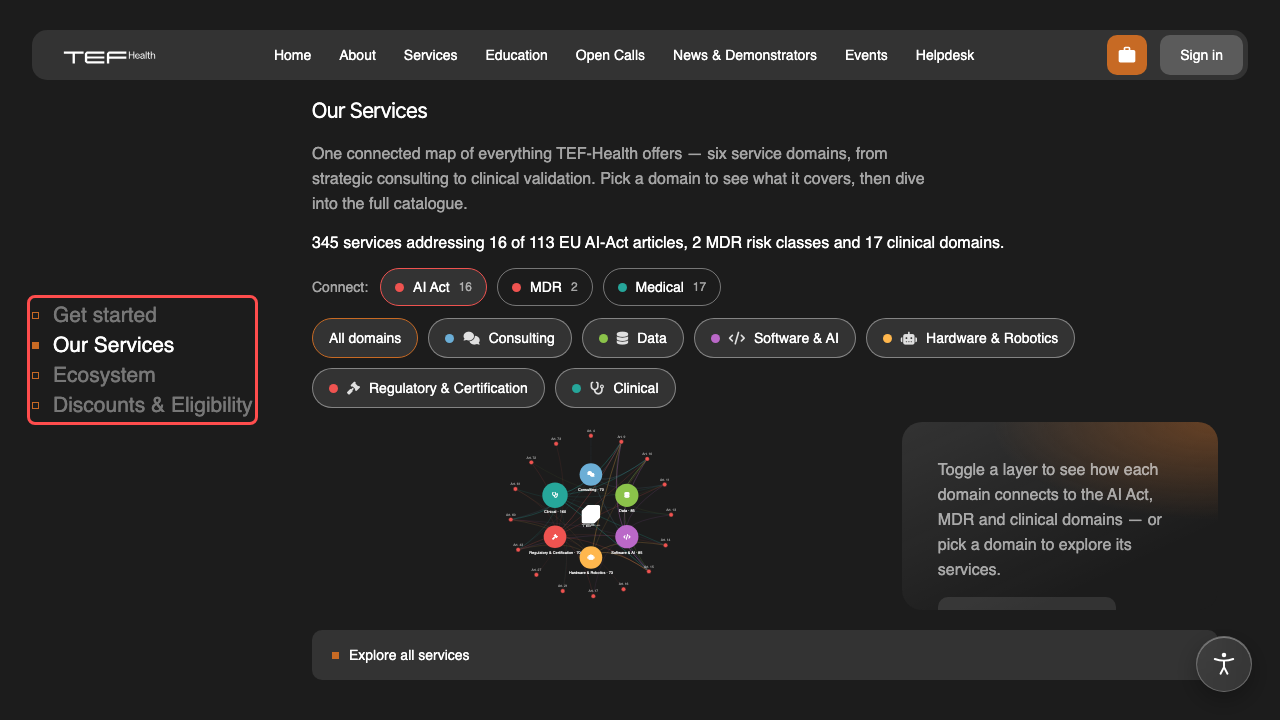
Task: Jump to Discounts & Eligibility in the sidebar
Action: (x=153, y=405)
